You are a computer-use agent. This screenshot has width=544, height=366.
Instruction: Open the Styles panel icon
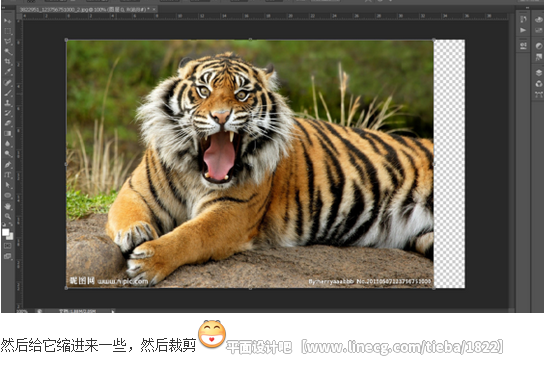click(x=539, y=57)
